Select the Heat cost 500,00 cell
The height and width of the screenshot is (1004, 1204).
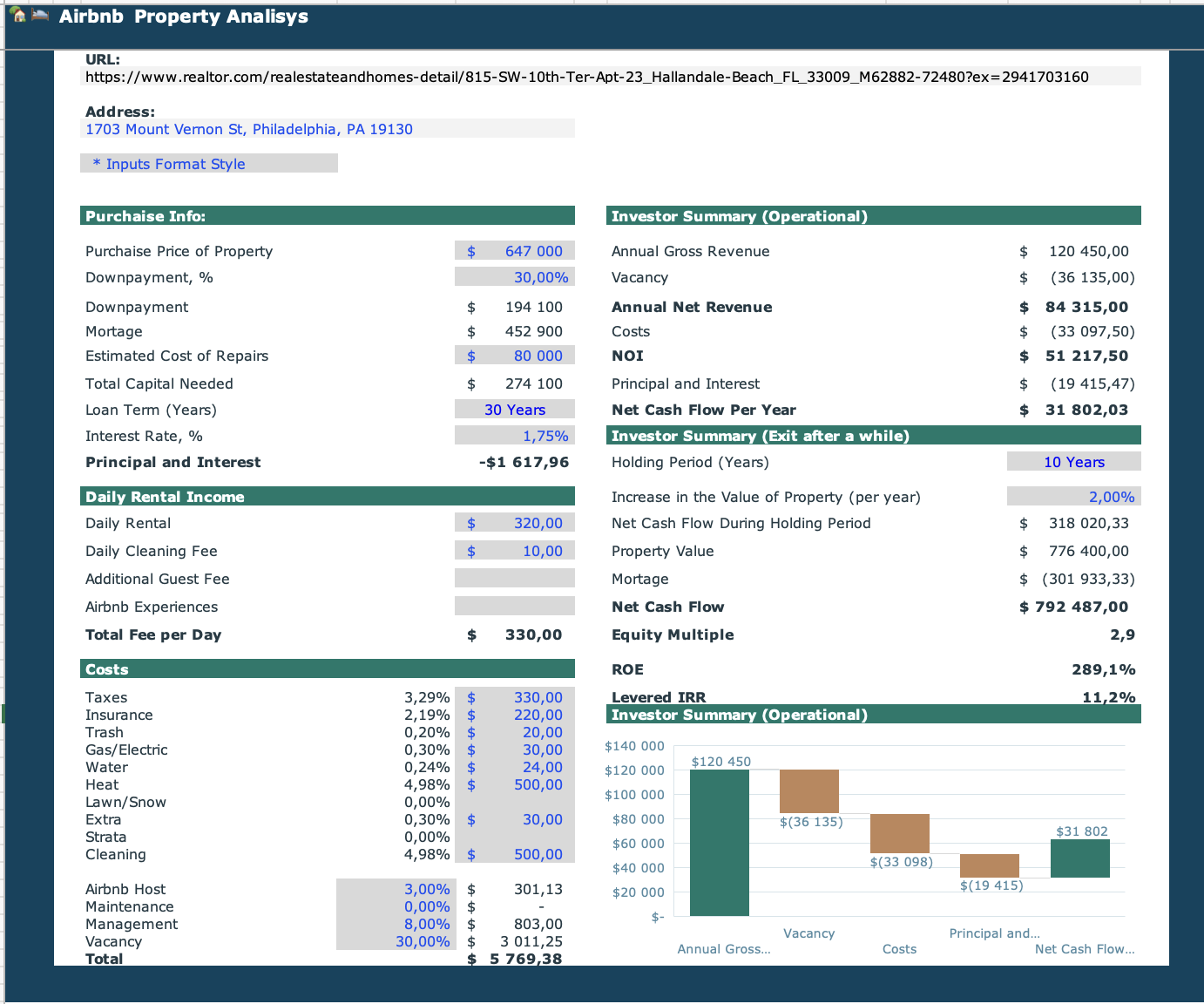pos(515,784)
